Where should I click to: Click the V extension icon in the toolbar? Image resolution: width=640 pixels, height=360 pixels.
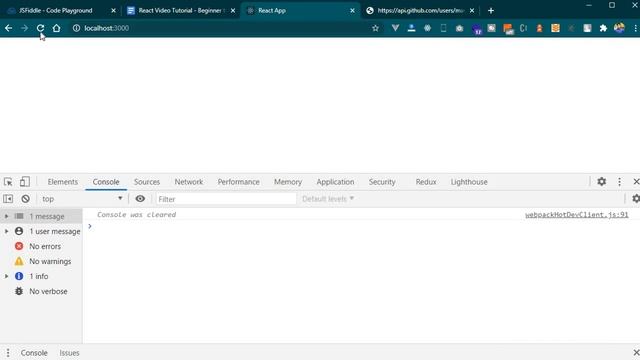[395, 28]
